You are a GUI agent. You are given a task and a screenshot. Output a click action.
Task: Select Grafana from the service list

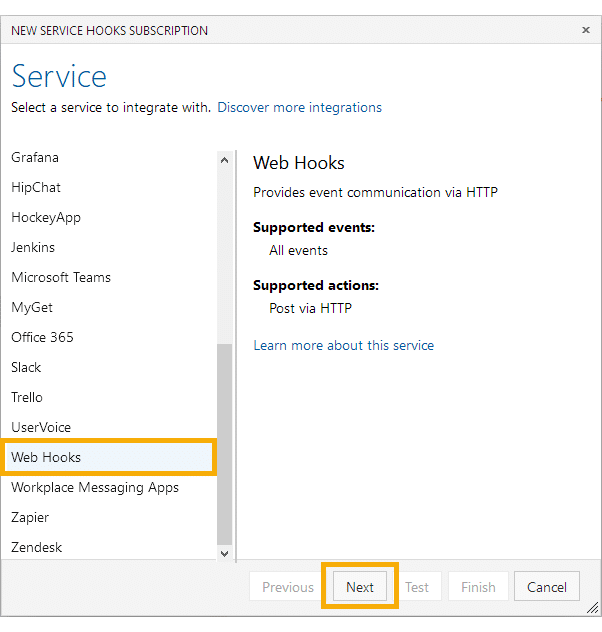108,157
